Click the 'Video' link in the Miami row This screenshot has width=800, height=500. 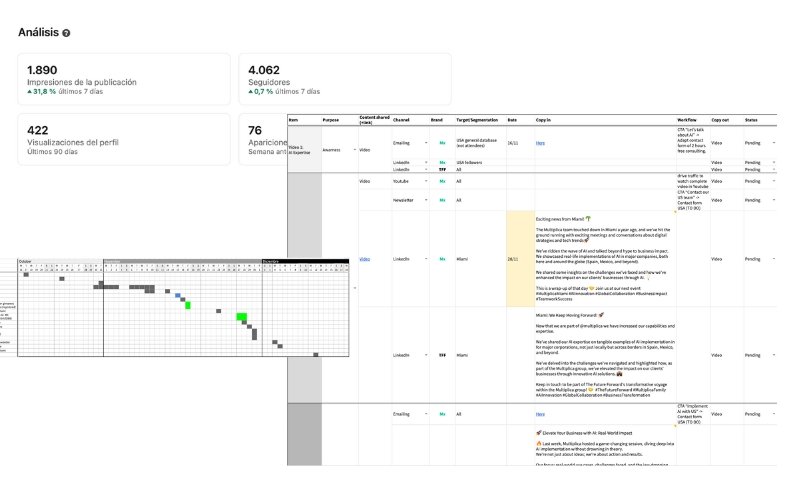point(364,258)
